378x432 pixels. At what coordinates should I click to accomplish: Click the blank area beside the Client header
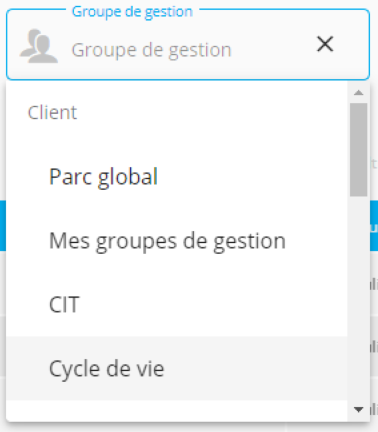point(212,112)
